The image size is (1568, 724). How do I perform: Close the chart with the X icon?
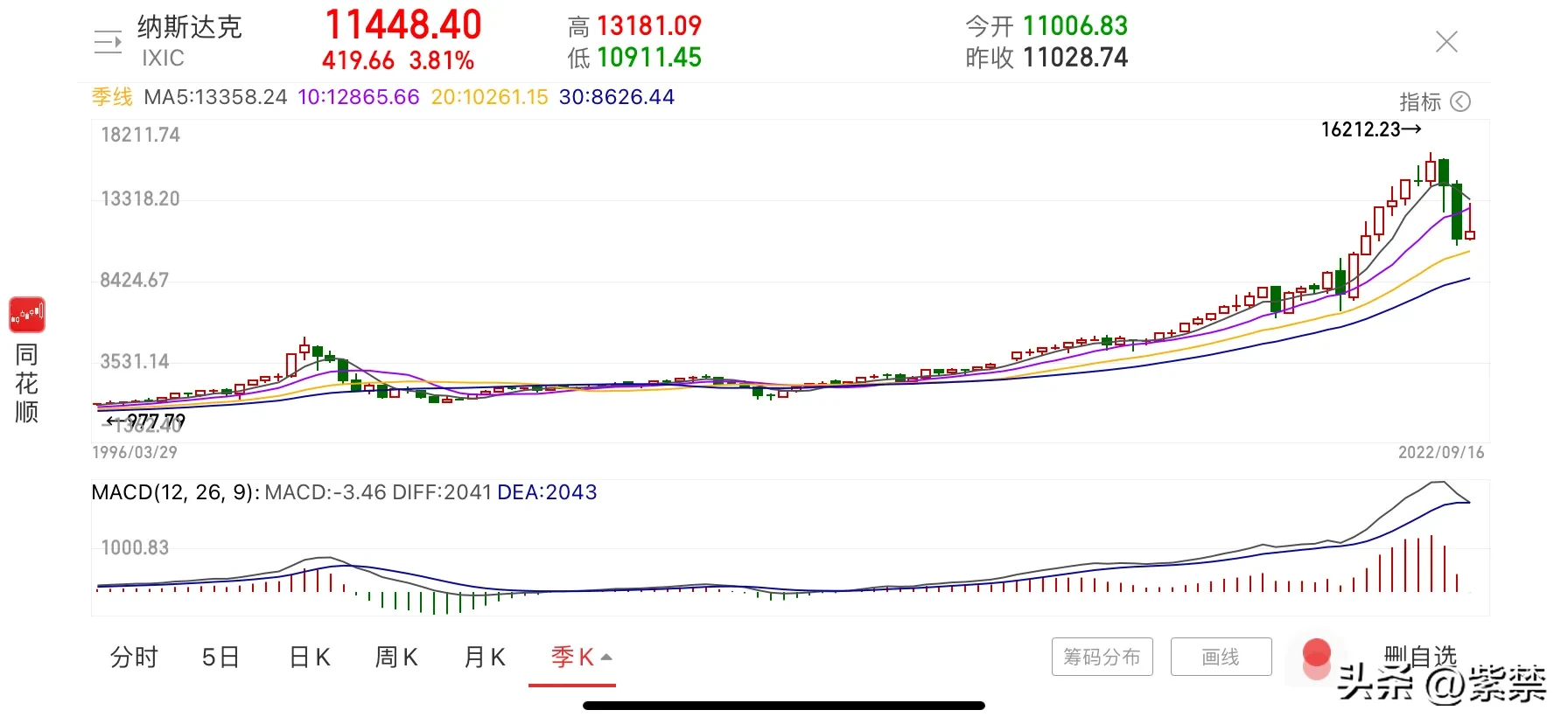coord(1446,42)
